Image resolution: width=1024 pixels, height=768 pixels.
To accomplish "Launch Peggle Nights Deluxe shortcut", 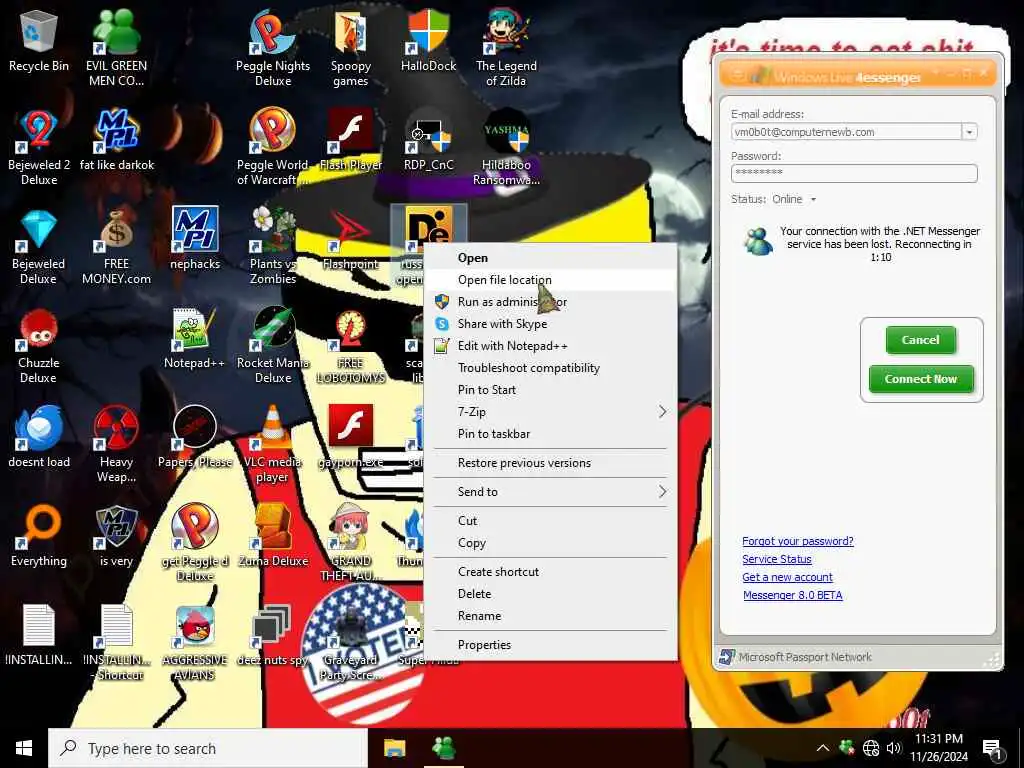I will tap(273, 47).
